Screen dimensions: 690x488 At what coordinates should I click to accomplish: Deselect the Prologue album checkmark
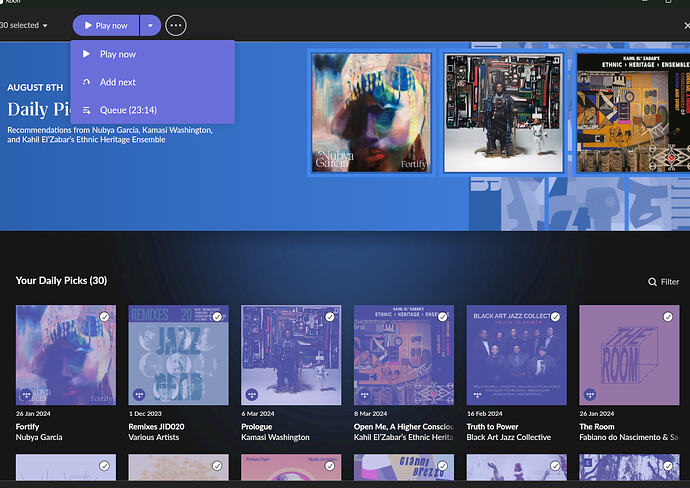pos(330,317)
